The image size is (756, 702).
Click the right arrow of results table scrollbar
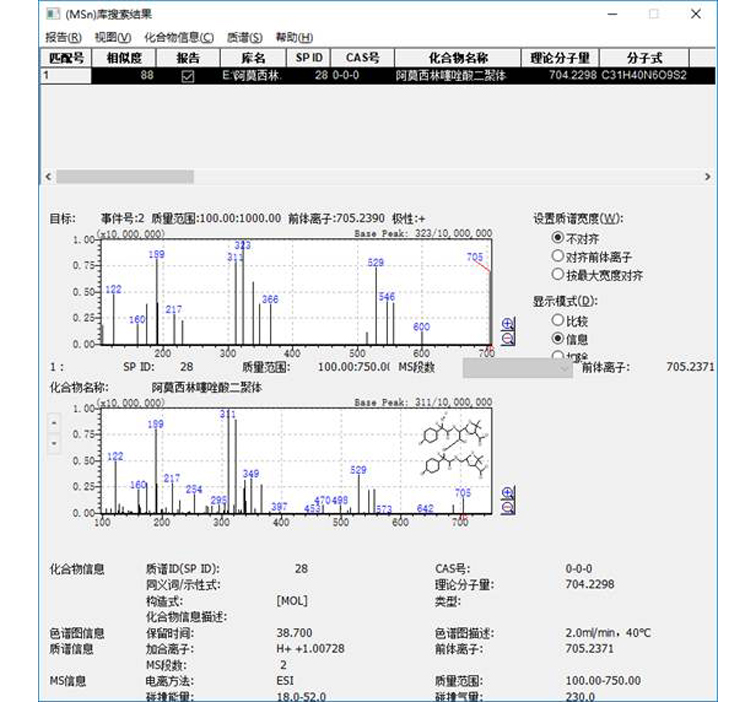pyautogui.click(x=708, y=176)
